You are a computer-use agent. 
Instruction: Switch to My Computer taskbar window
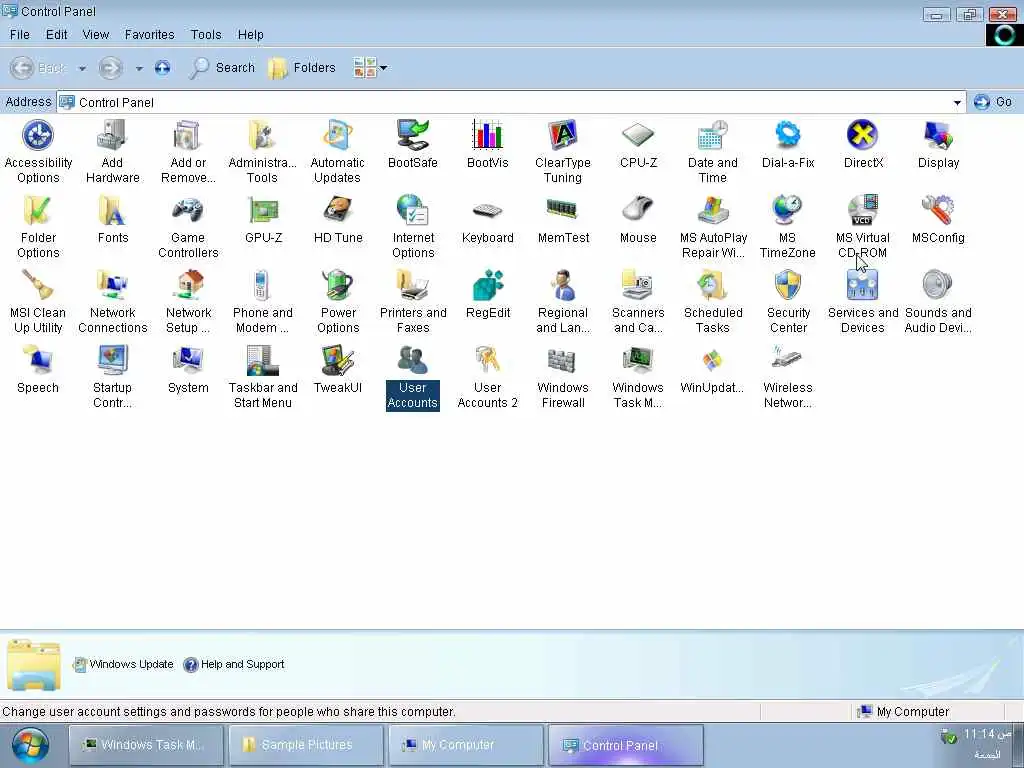[466, 744]
